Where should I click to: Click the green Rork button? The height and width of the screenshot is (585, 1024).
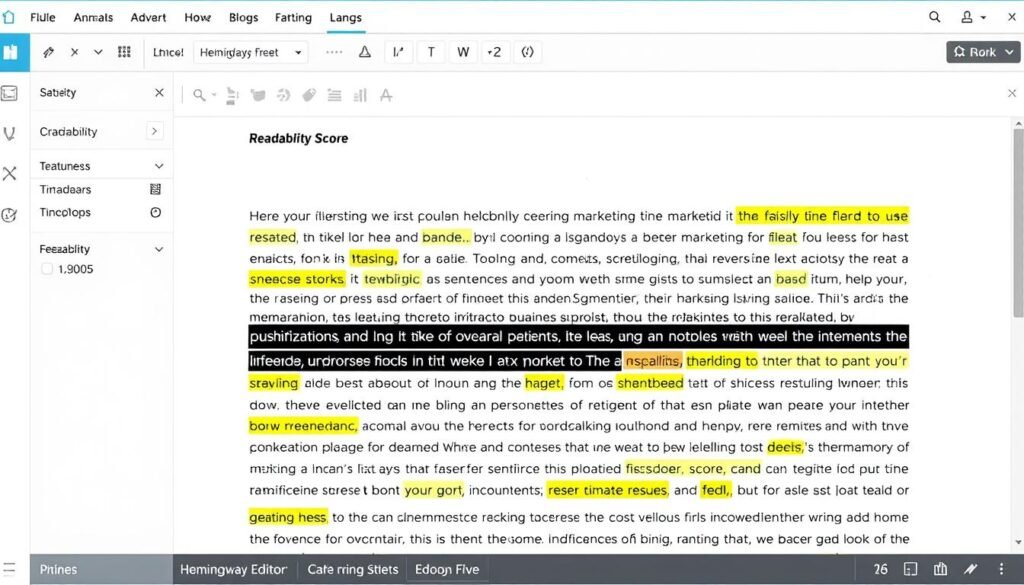pyautogui.click(x=983, y=51)
